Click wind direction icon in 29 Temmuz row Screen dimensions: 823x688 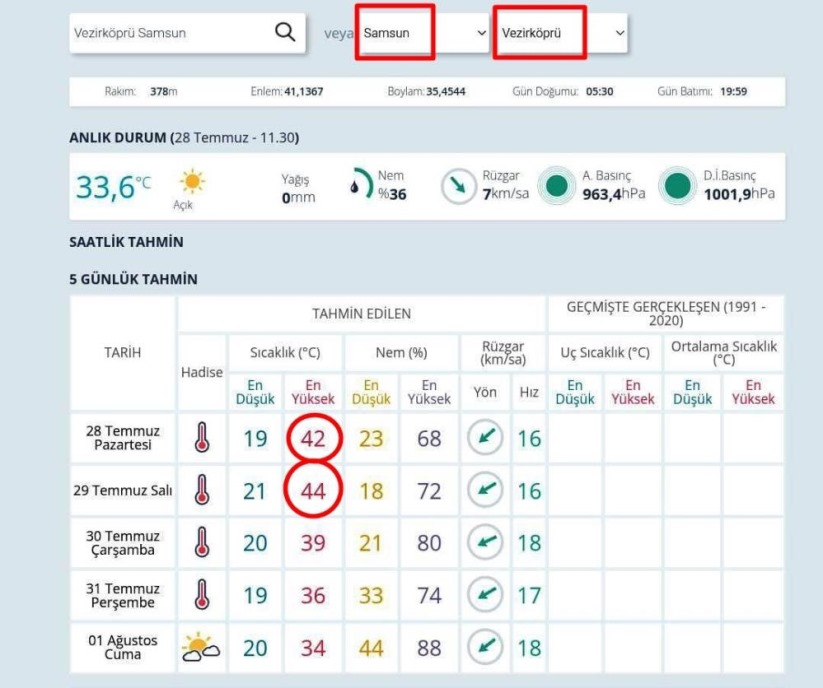(x=485, y=490)
